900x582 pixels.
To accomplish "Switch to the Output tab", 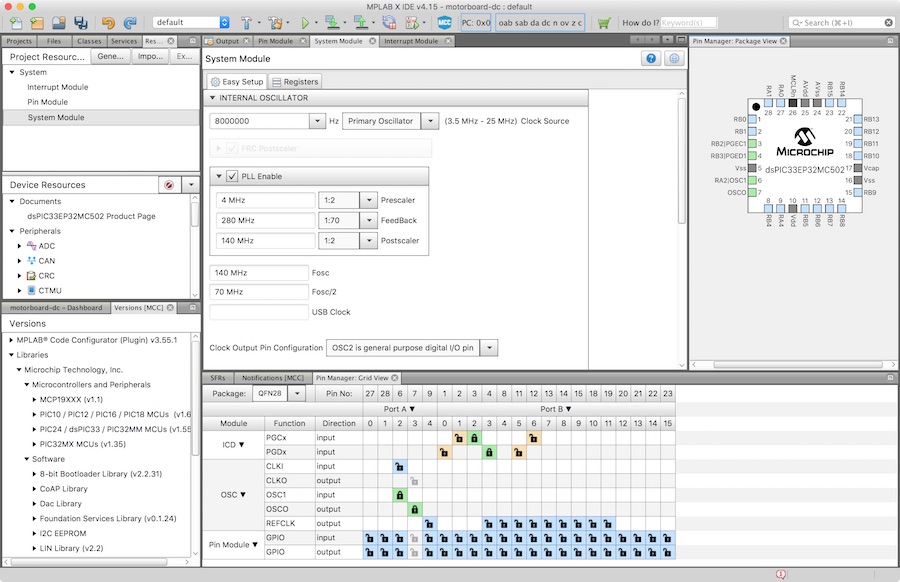I will (227, 41).
